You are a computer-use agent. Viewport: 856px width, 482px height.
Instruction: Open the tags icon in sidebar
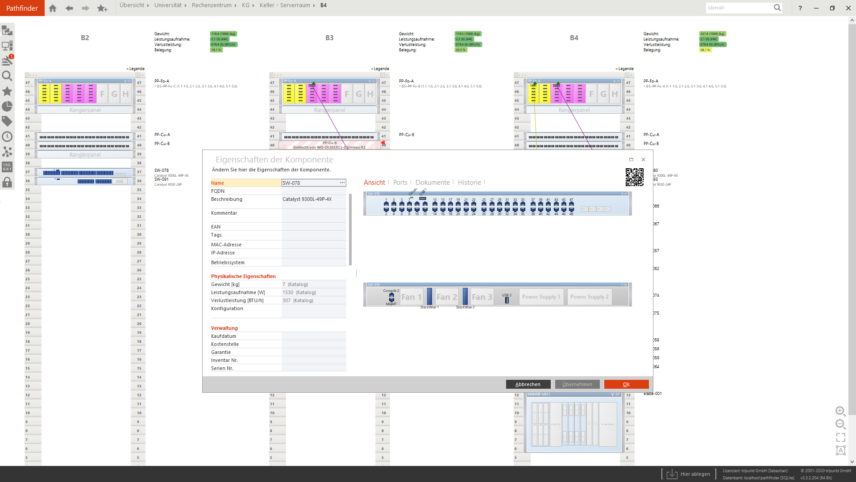pyautogui.click(x=7, y=121)
